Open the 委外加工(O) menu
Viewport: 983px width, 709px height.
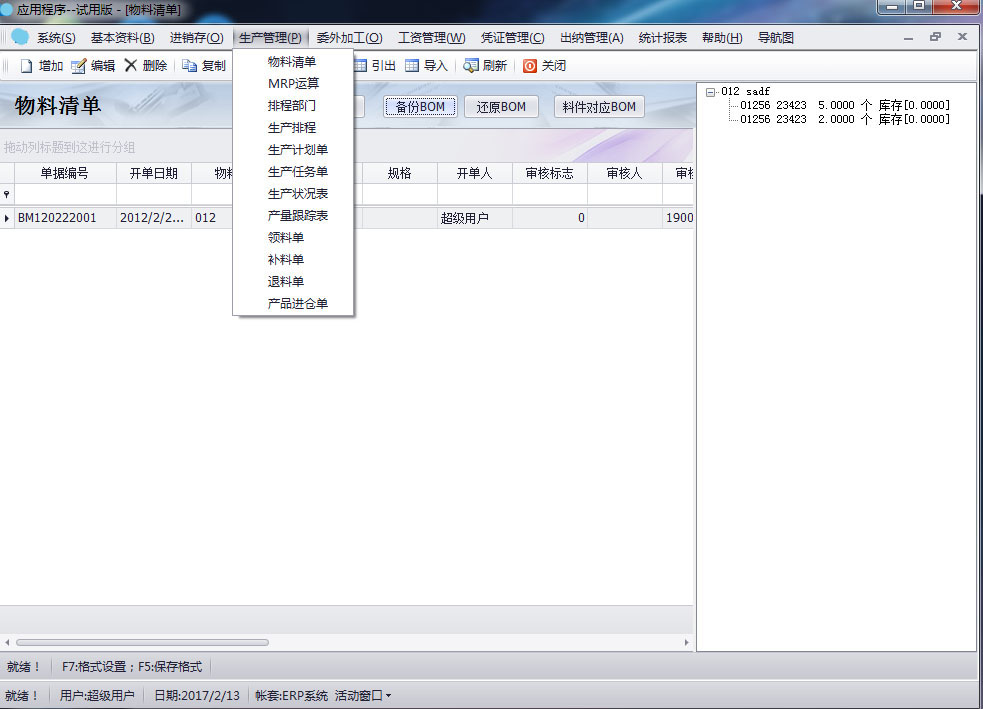(x=349, y=38)
